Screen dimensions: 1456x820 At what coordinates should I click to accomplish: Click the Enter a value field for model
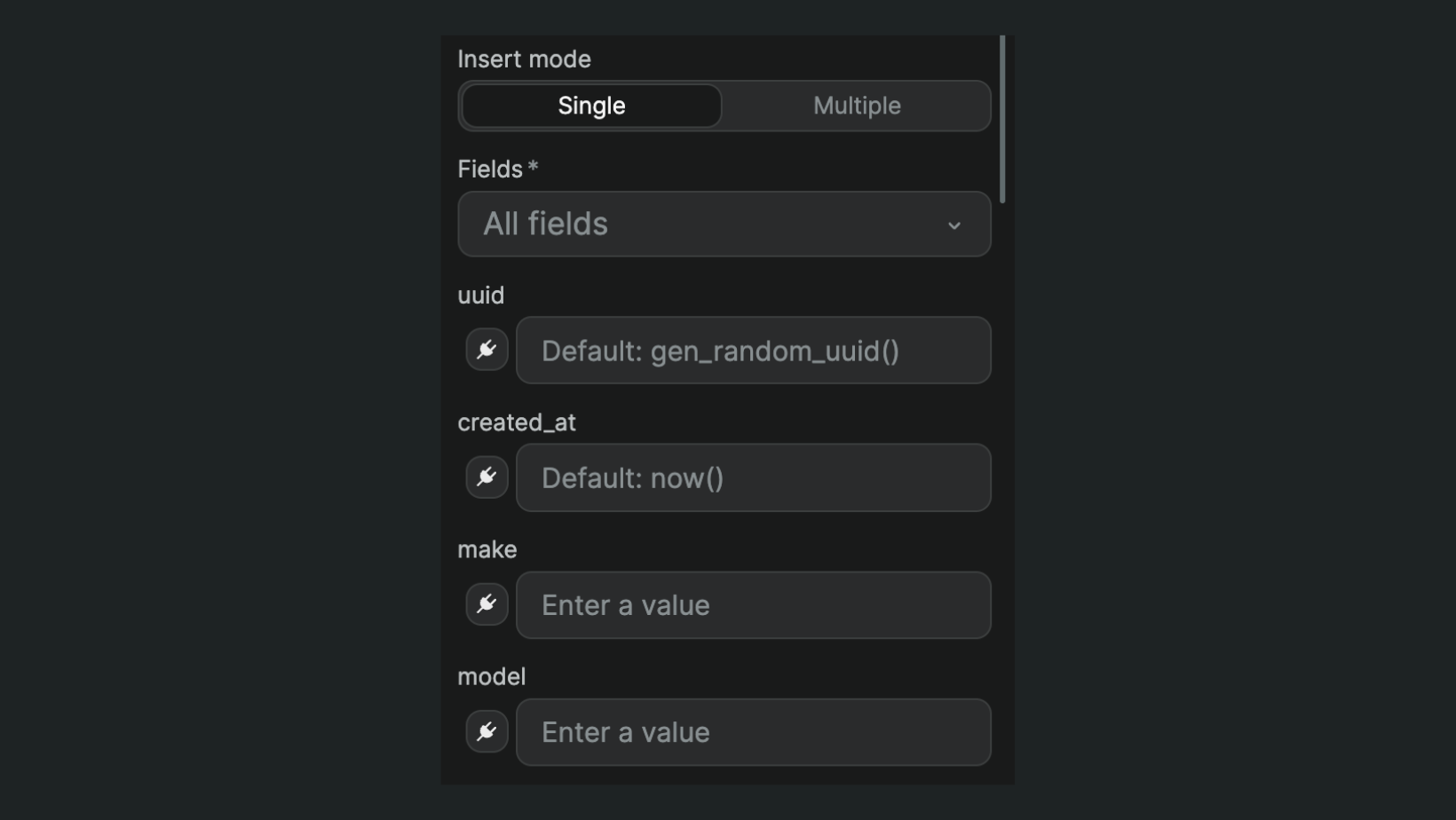(754, 732)
